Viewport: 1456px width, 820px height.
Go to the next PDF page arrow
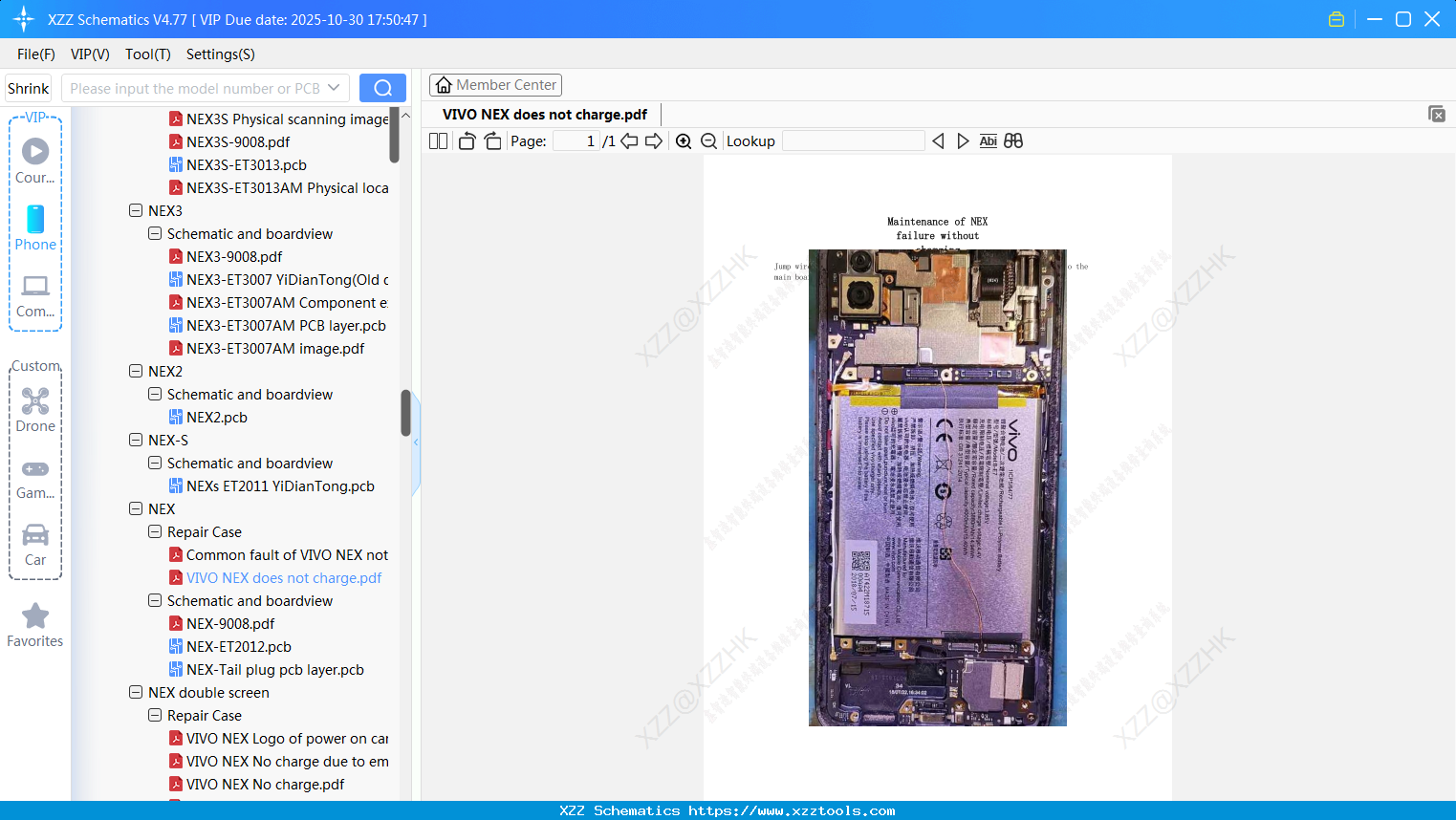[x=654, y=141]
